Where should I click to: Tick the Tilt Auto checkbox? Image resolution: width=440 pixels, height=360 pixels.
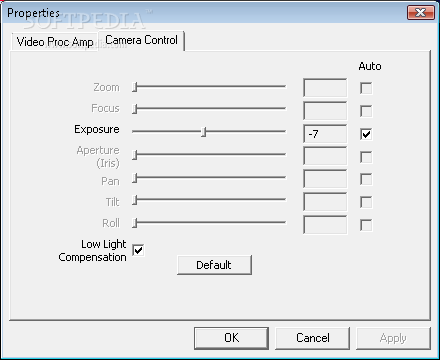pyautogui.click(x=366, y=202)
